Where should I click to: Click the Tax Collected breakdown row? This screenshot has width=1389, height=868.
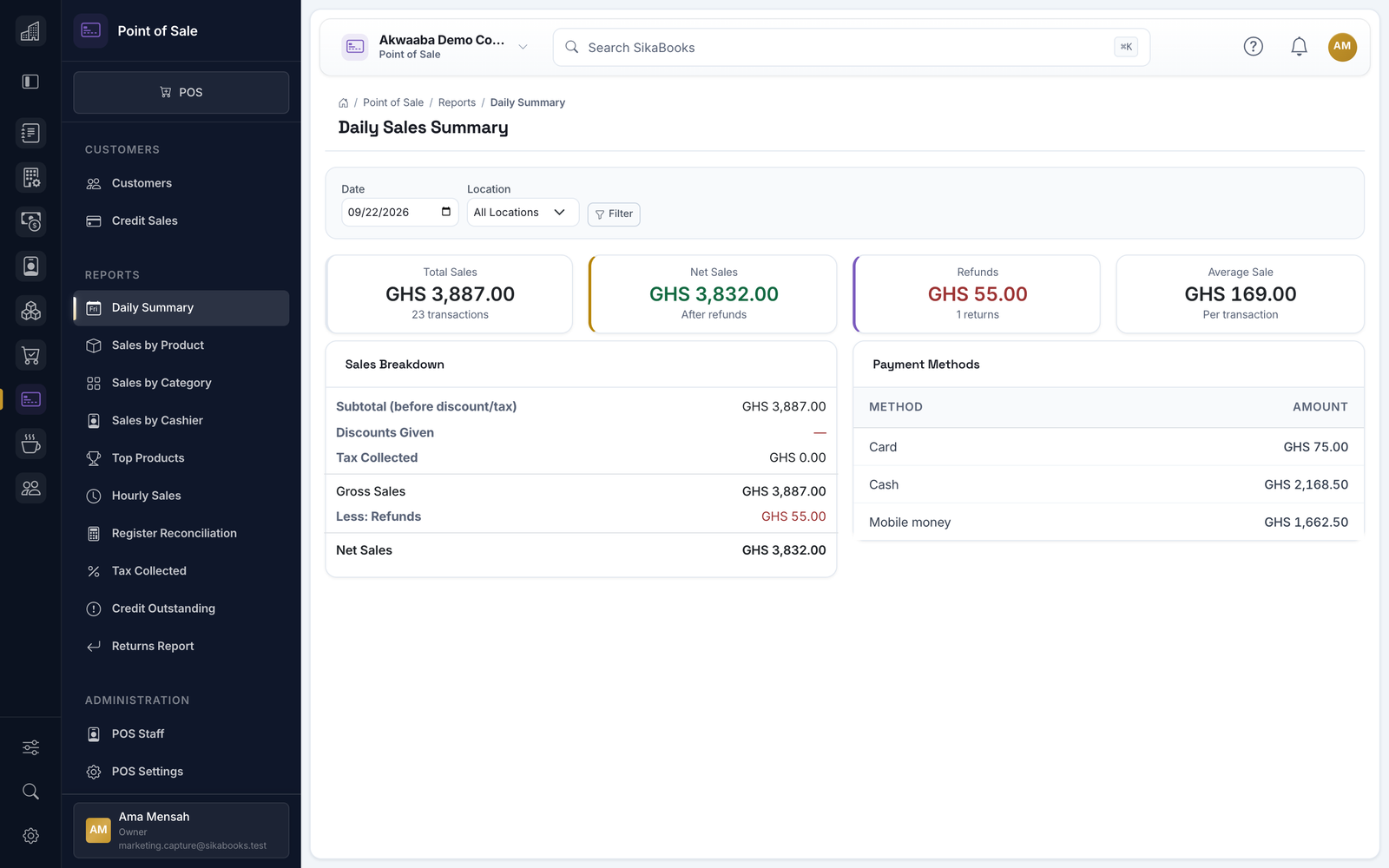(x=581, y=457)
